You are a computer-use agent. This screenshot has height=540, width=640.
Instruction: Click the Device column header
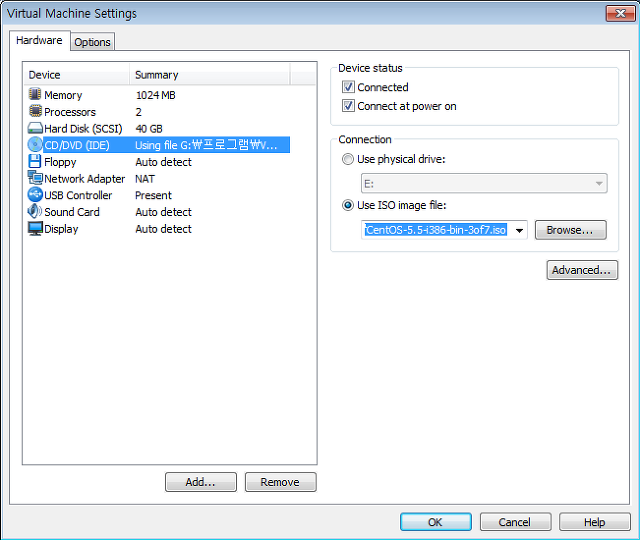(x=76, y=75)
